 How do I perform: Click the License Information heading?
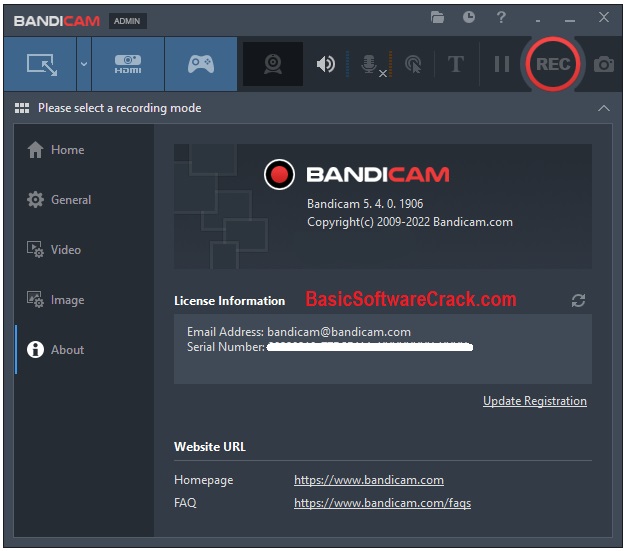(230, 301)
